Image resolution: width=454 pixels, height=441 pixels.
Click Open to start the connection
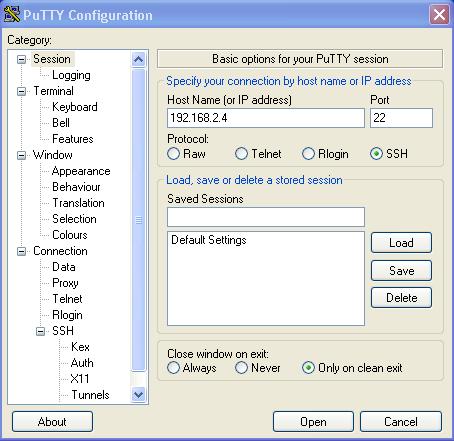click(313, 422)
